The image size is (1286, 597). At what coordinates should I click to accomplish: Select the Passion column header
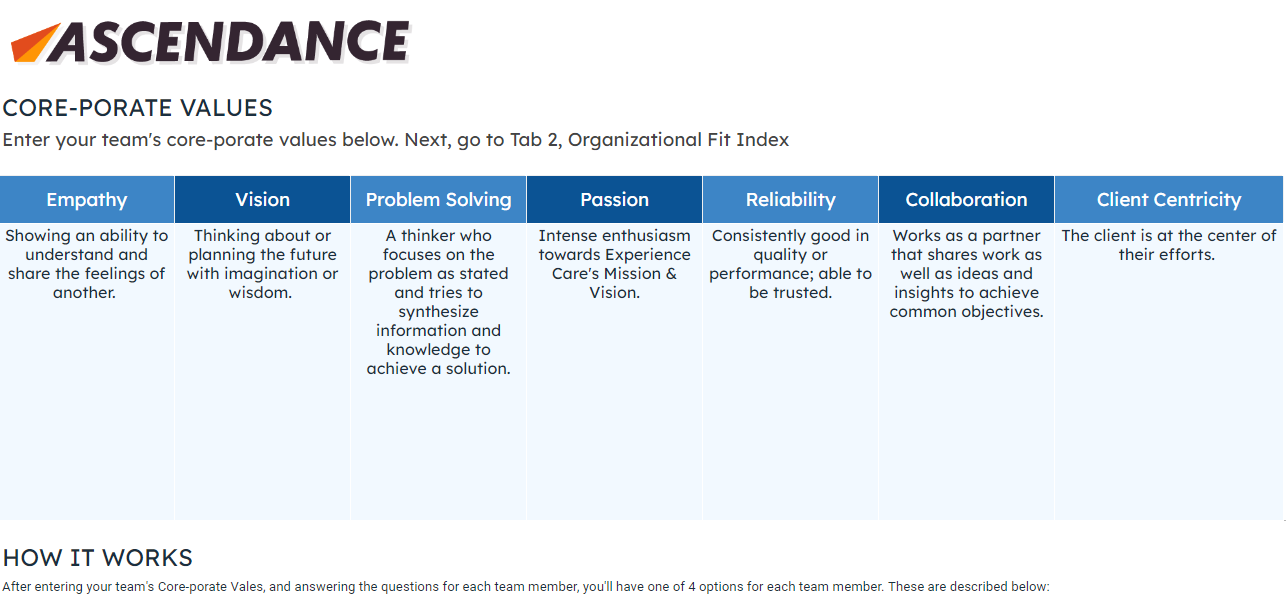pyautogui.click(x=614, y=199)
